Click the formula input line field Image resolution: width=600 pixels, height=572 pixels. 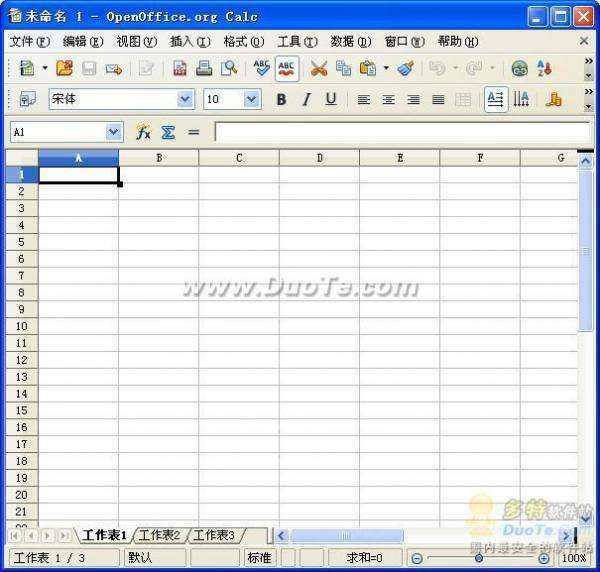[400, 132]
